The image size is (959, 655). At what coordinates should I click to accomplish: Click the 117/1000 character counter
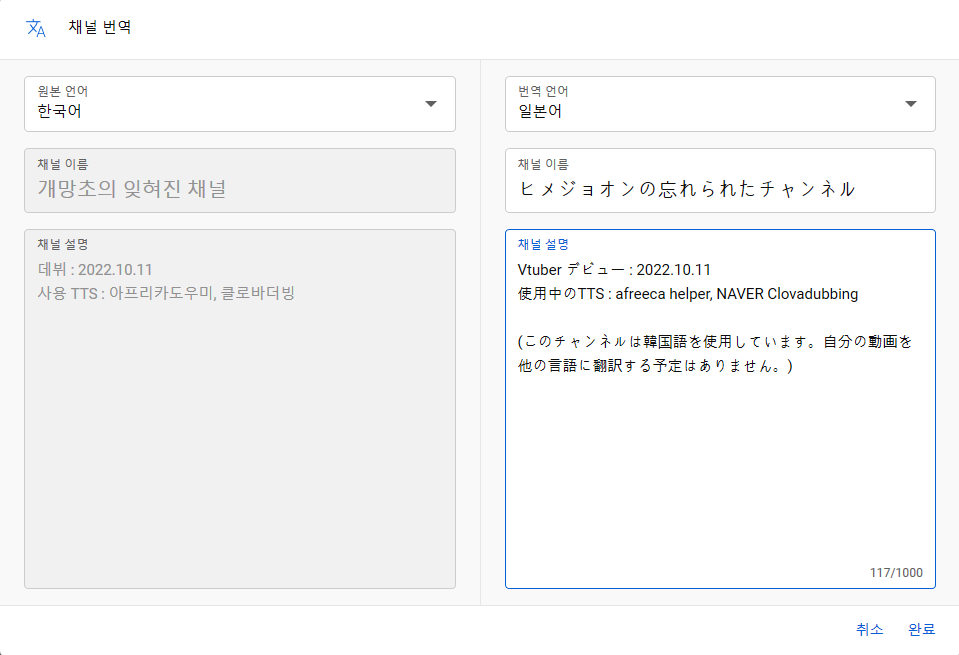(896, 572)
